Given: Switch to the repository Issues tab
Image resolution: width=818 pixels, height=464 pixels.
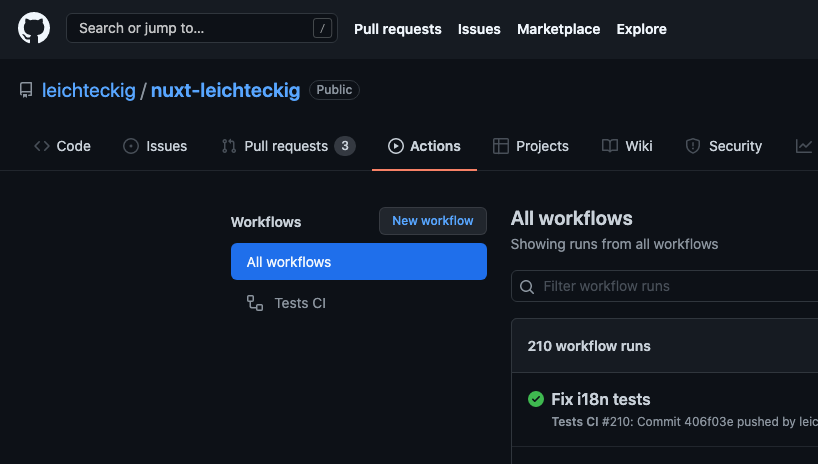Looking at the screenshot, I should pyautogui.click(x=155, y=146).
